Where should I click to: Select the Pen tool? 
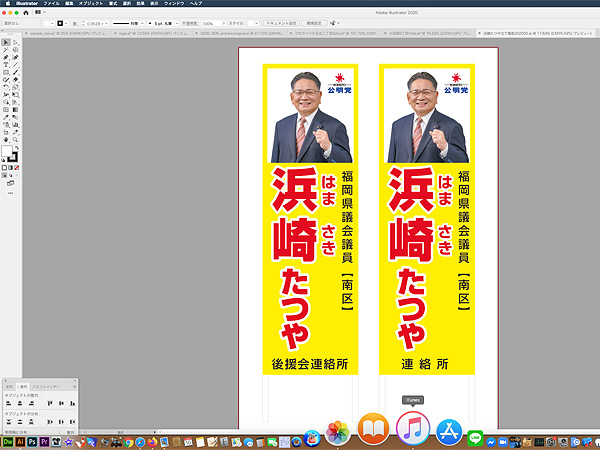[x=6, y=57]
